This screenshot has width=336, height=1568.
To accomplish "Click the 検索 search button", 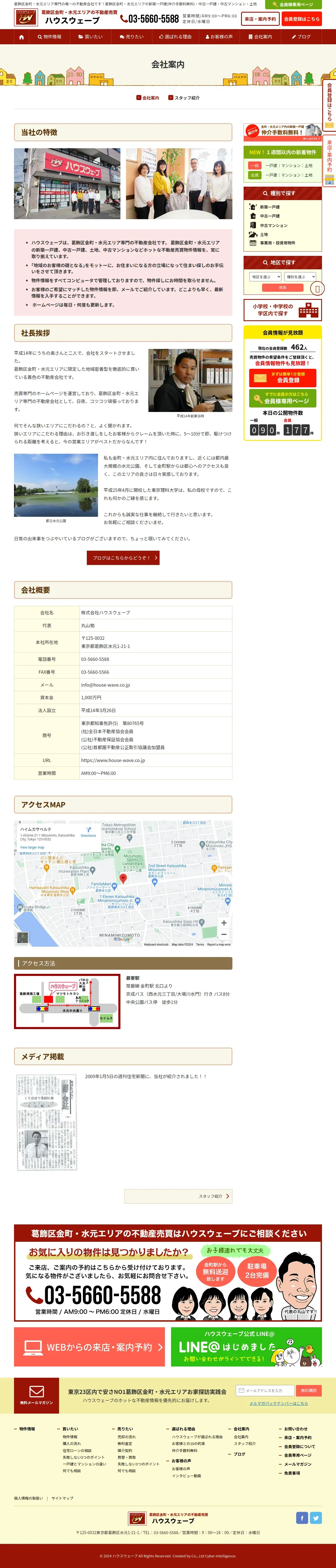I will click(283, 288).
